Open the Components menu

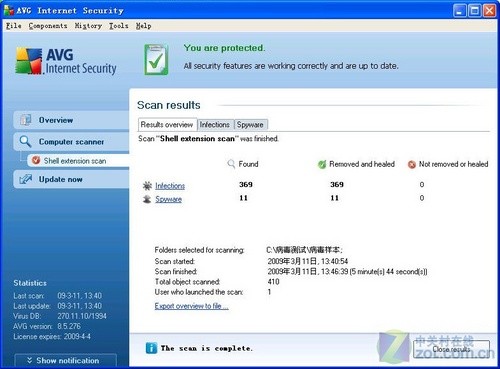(48, 26)
